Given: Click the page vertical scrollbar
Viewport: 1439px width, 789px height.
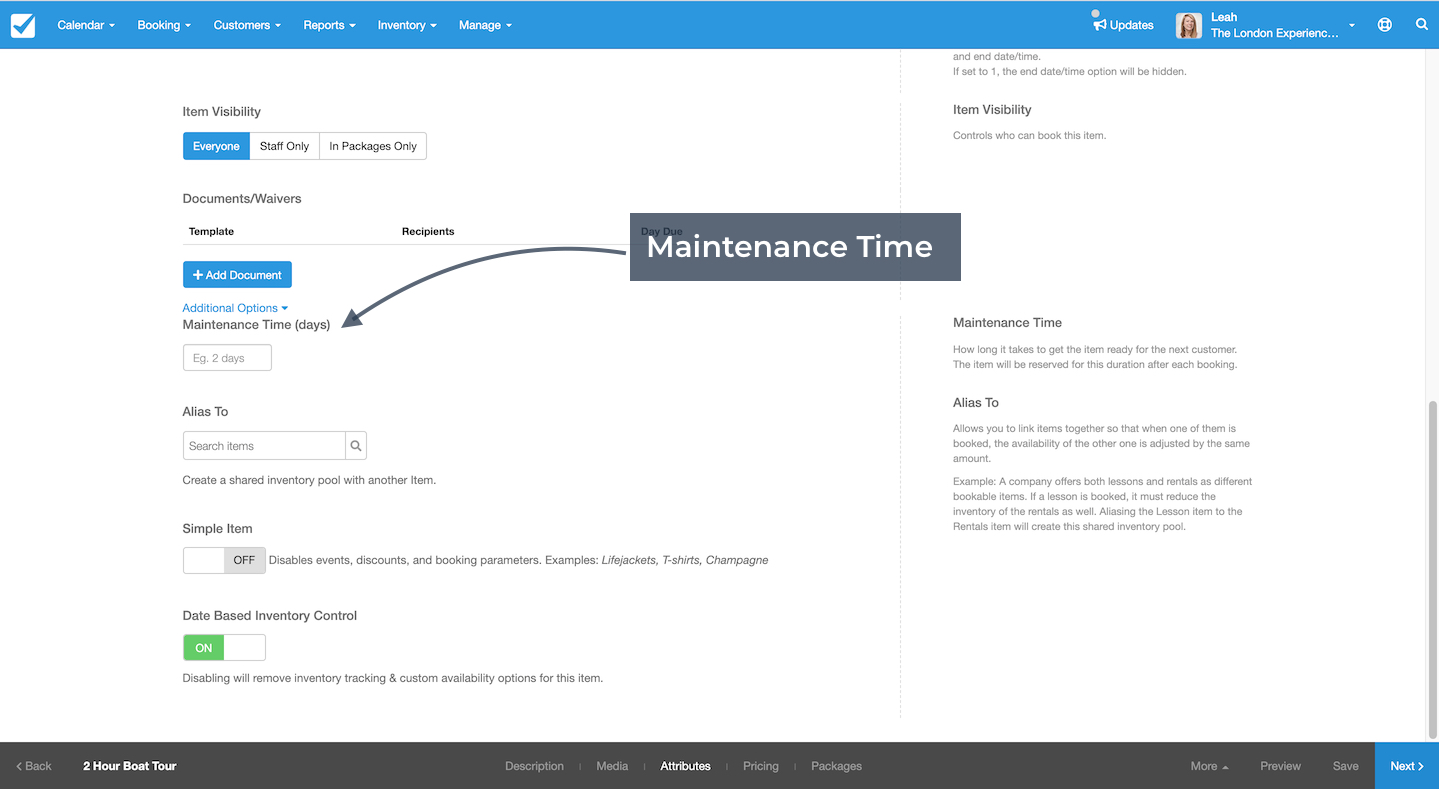Looking at the screenshot, I should pyautogui.click(x=1432, y=569).
